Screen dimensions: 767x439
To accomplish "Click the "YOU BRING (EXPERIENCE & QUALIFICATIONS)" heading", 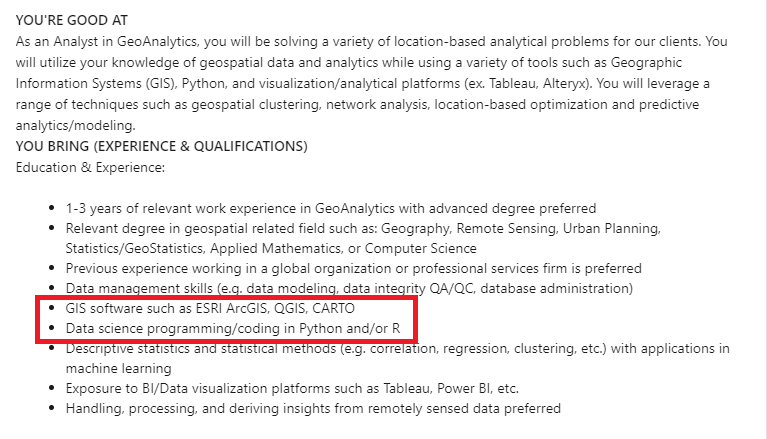I will pyautogui.click(x=162, y=146).
